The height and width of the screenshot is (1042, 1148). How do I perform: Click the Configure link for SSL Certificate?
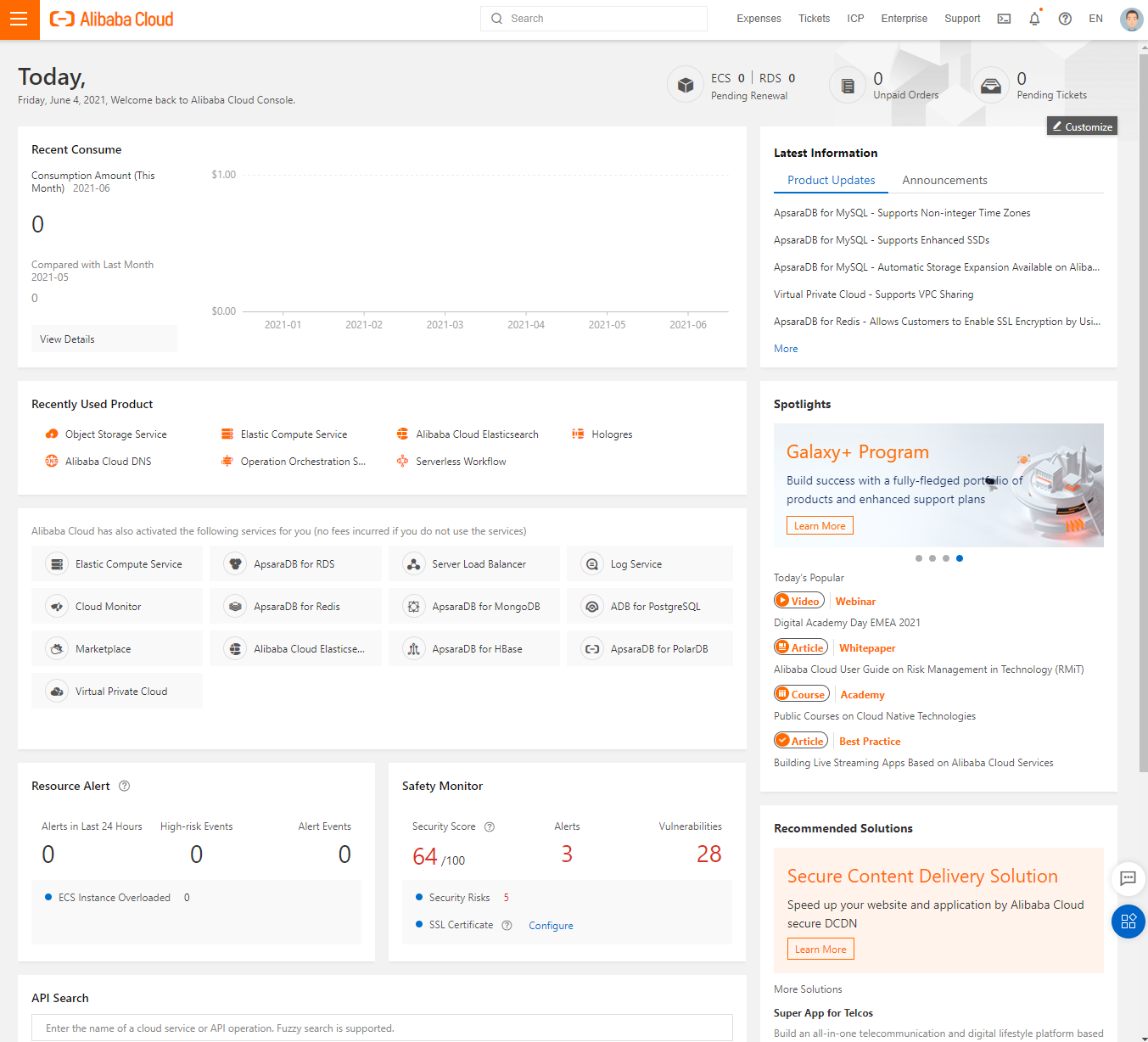coord(551,926)
